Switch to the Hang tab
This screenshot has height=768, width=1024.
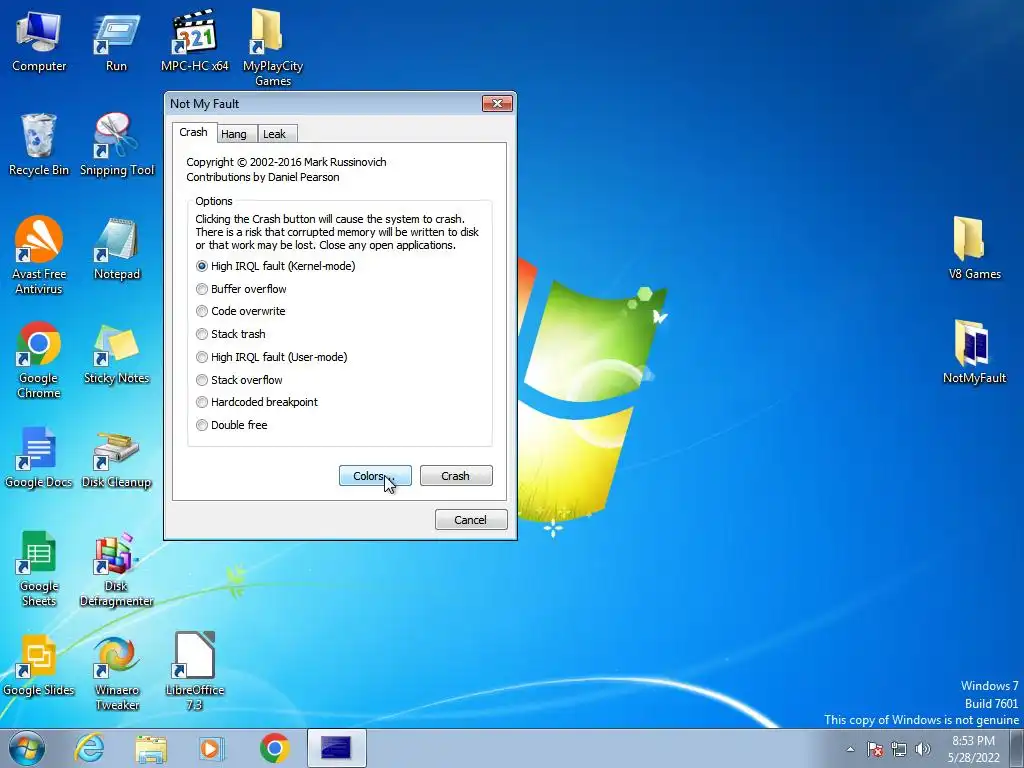coord(236,134)
